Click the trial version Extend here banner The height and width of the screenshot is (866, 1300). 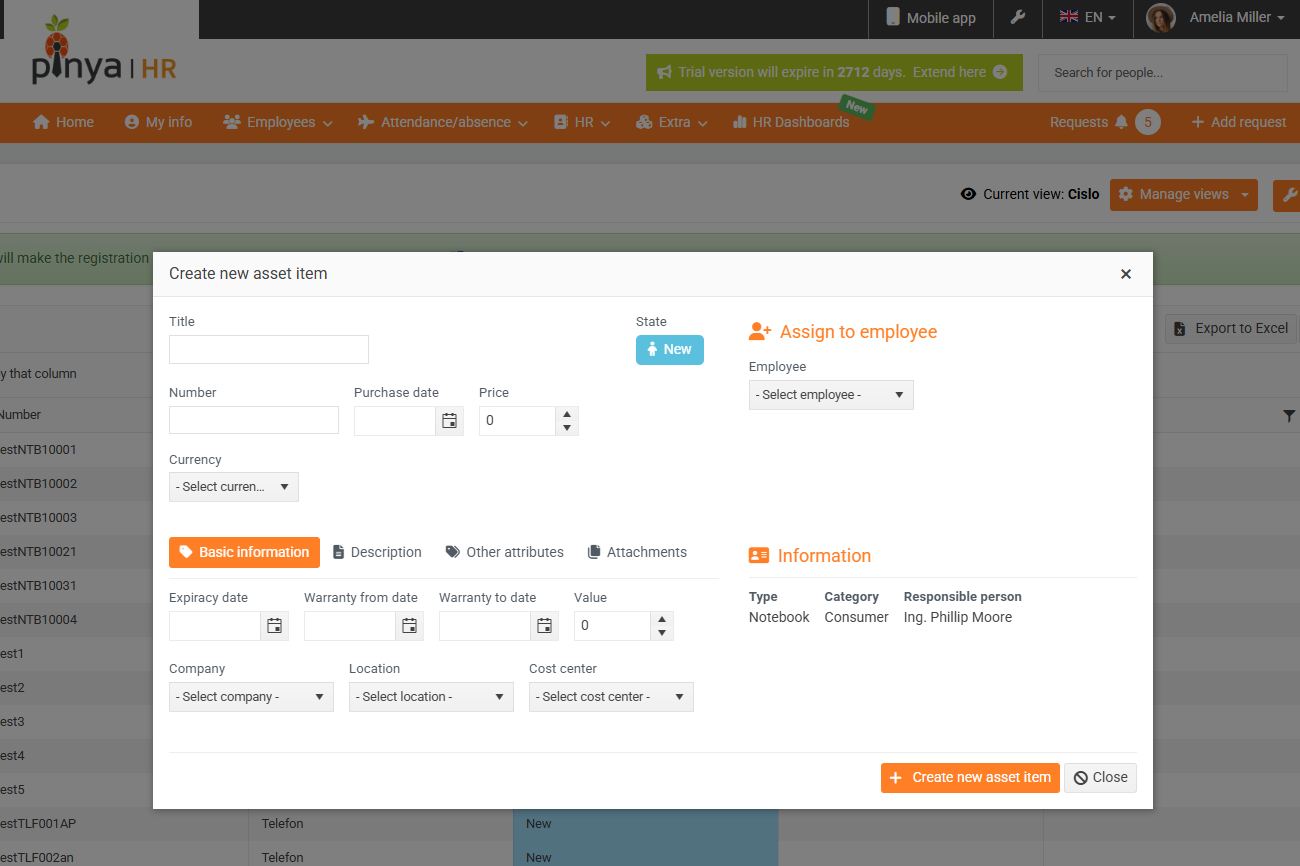pyautogui.click(x=834, y=72)
